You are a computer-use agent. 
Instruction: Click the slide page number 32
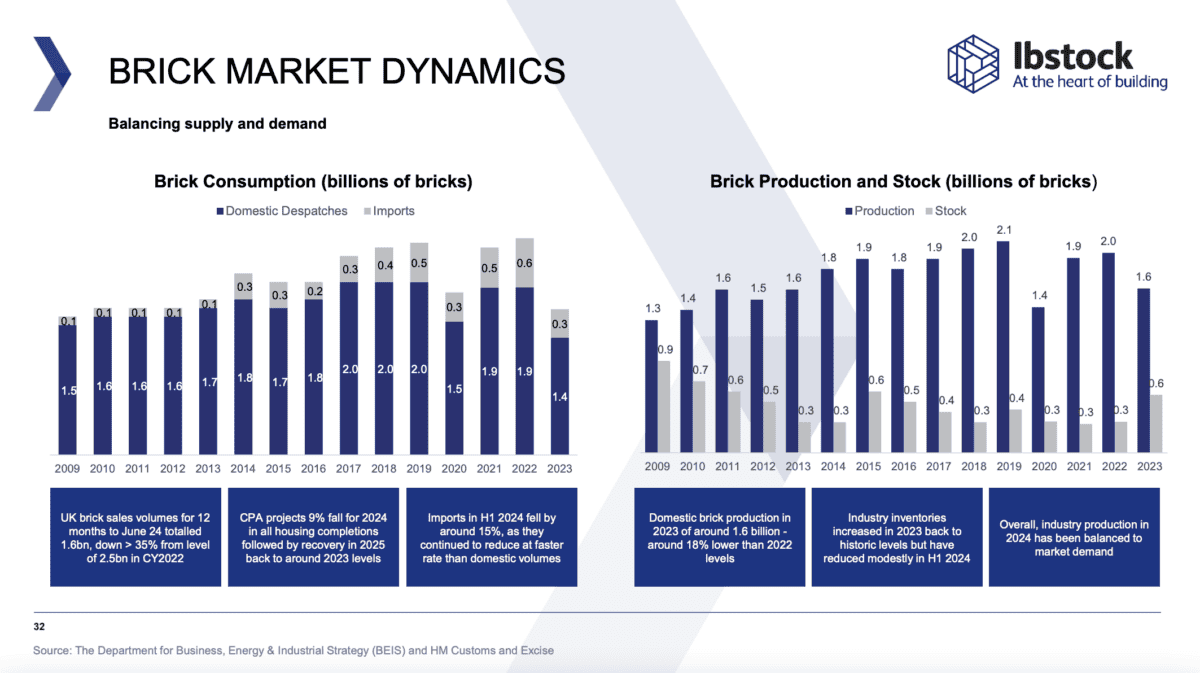pos(39,624)
